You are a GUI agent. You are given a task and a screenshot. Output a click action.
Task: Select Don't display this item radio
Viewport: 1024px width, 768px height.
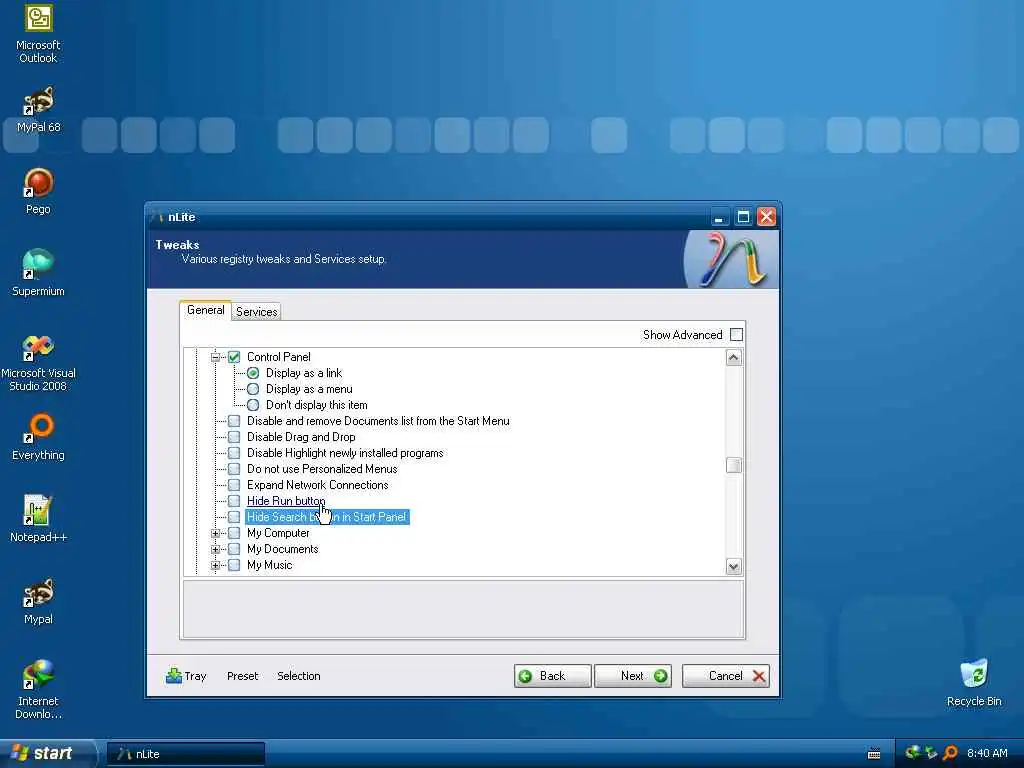pos(253,405)
